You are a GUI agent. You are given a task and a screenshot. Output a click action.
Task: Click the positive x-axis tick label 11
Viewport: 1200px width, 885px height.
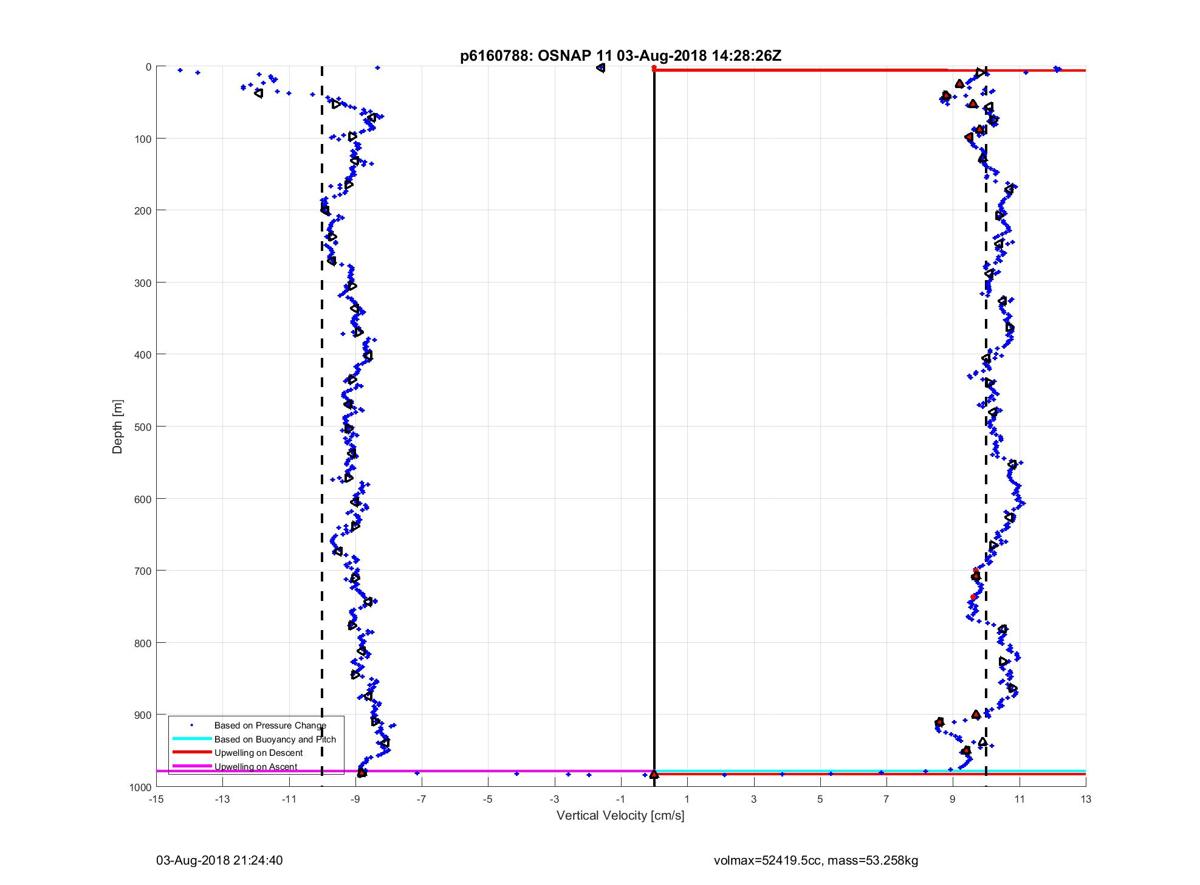pyautogui.click(x=1019, y=799)
